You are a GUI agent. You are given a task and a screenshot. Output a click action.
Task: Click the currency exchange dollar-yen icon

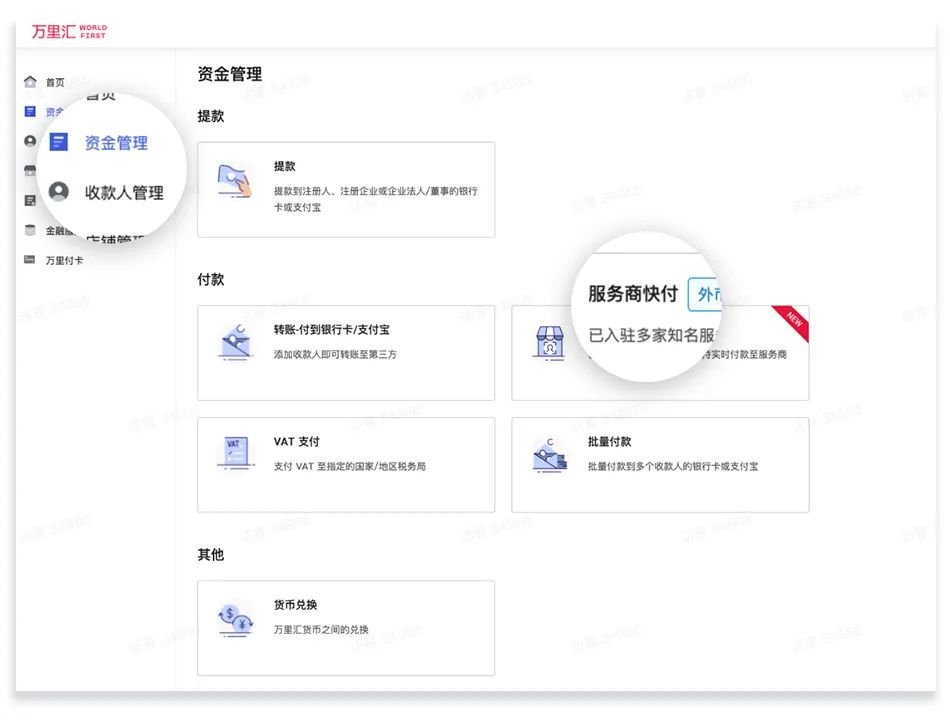click(234, 617)
